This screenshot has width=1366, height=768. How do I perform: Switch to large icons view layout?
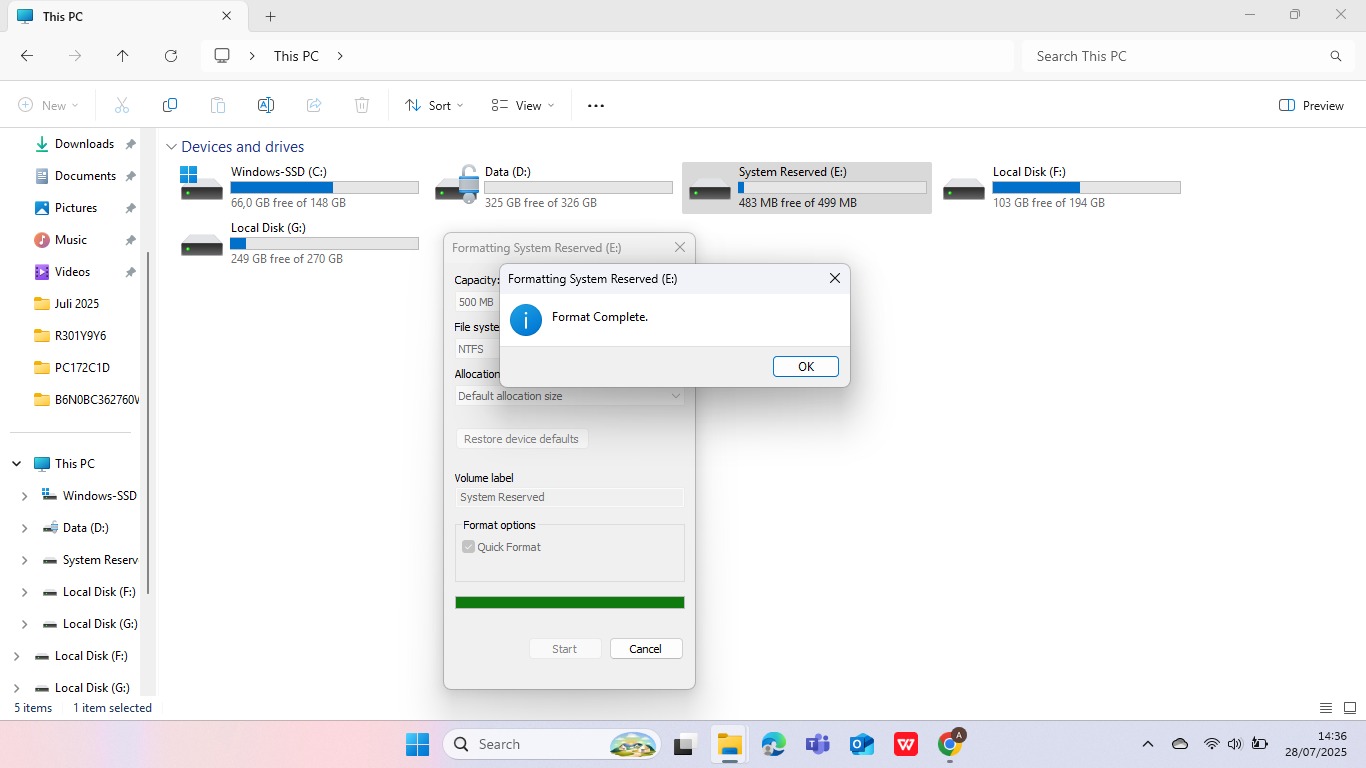pos(1350,708)
